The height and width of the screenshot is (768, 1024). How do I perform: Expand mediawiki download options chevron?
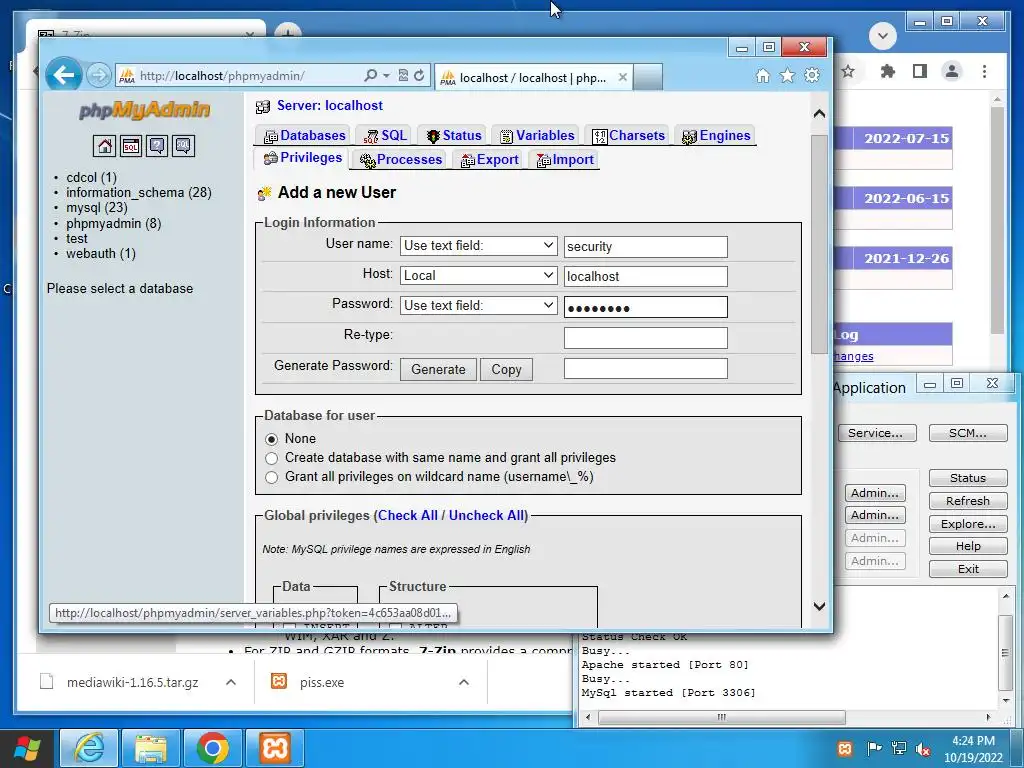tap(231, 682)
